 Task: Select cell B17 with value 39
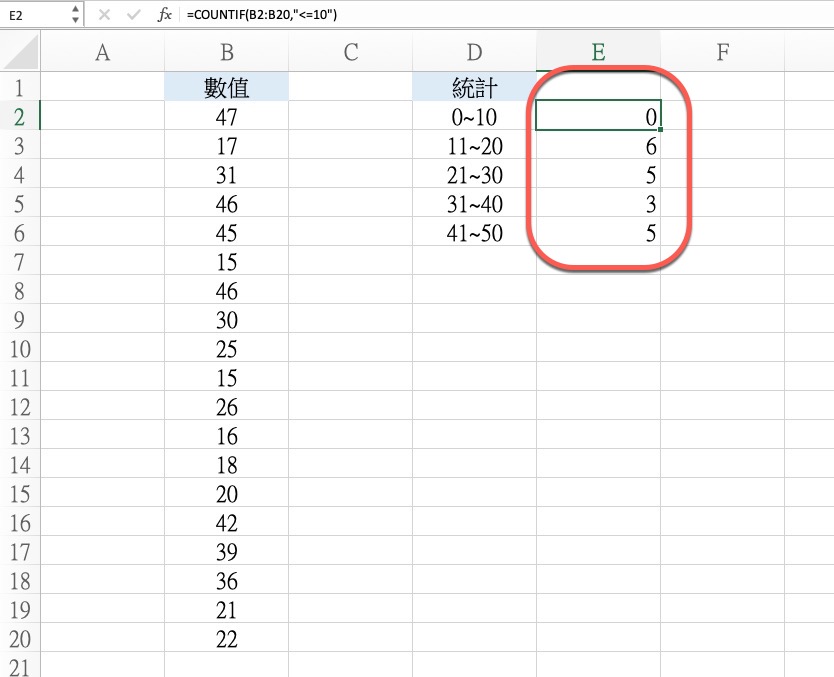click(227, 550)
